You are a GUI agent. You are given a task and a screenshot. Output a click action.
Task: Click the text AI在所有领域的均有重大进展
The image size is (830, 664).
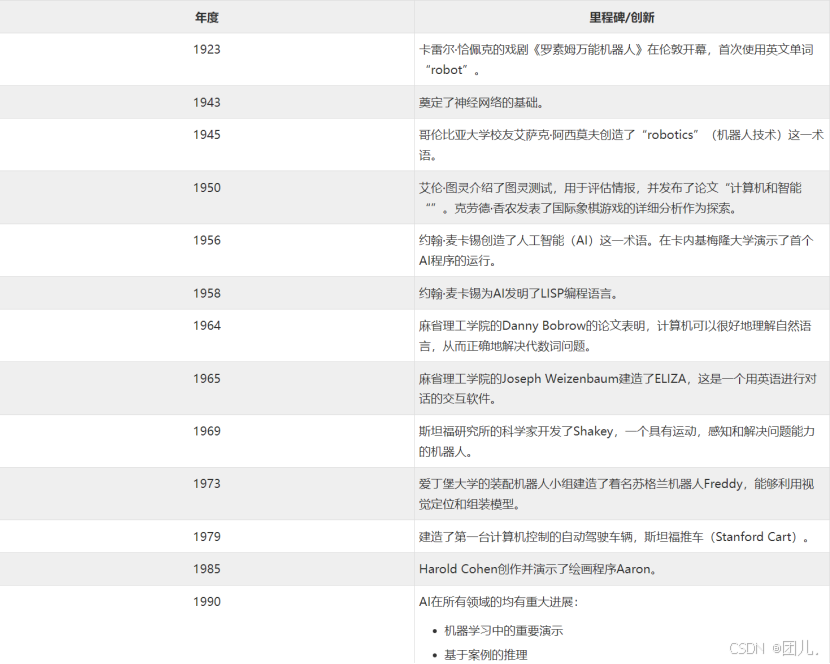(x=499, y=602)
